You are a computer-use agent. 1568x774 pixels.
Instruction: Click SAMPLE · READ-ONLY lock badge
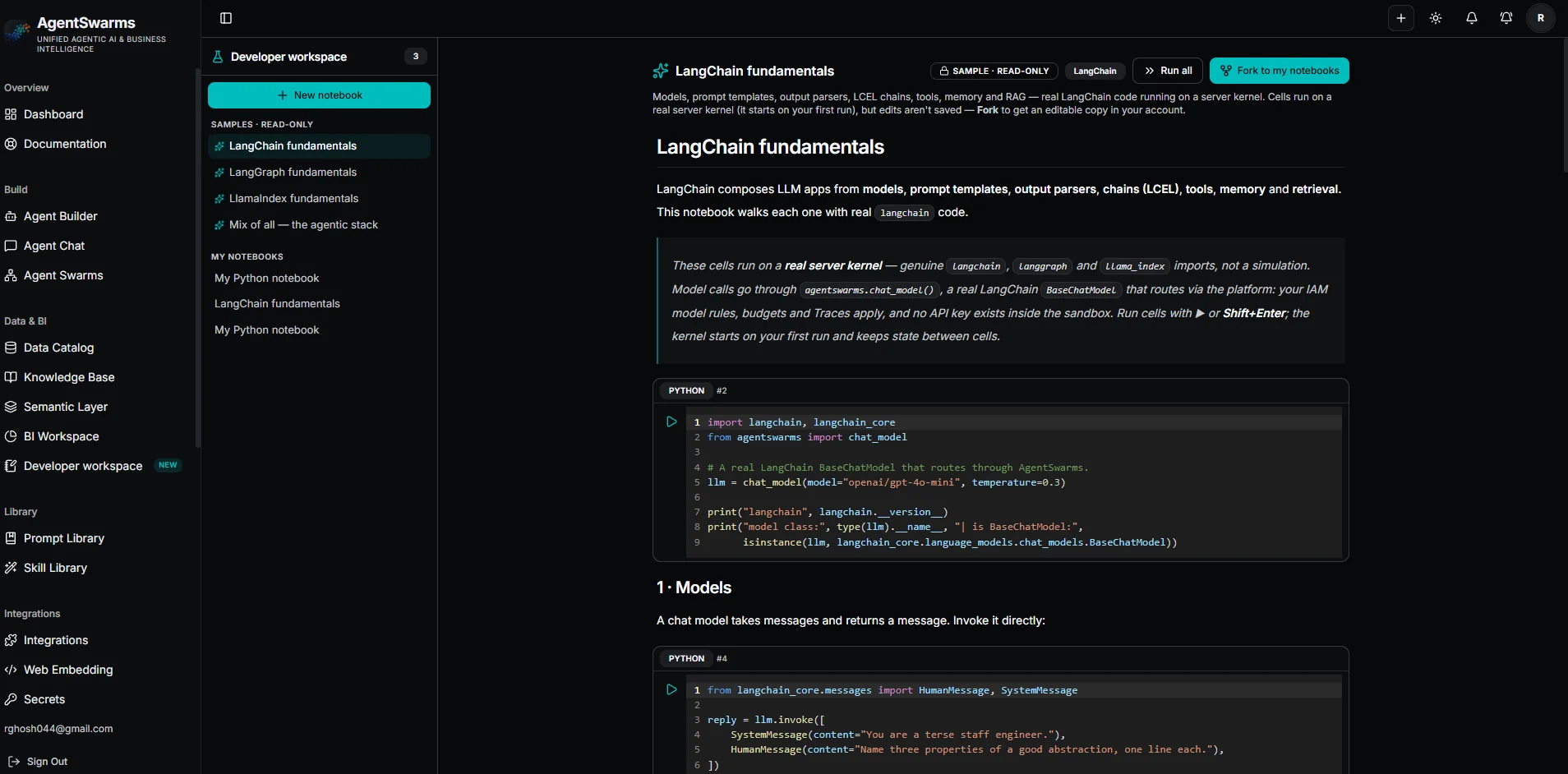coord(994,71)
